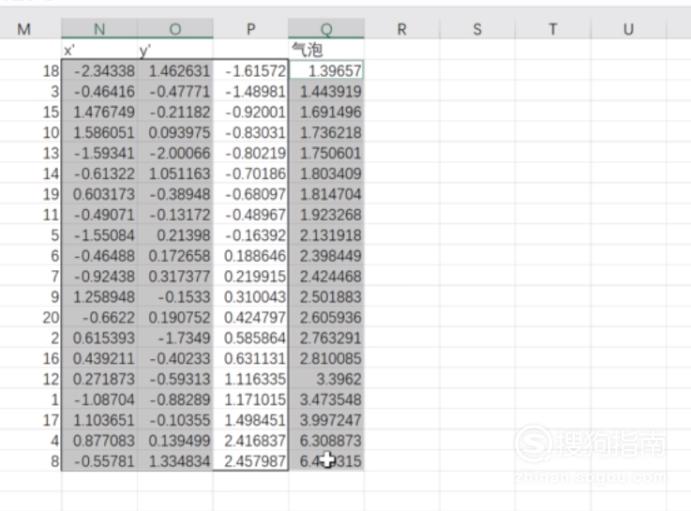The image size is (691, 511).
Task: Click cell containing -0.68097
Action: (251, 194)
